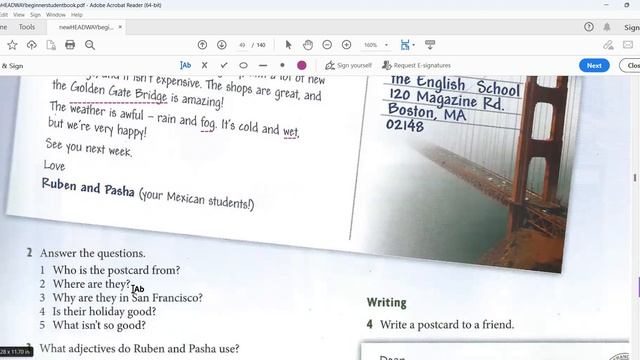Click 'Is their holiday good?' question
640x360 pixels.
coord(104,311)
